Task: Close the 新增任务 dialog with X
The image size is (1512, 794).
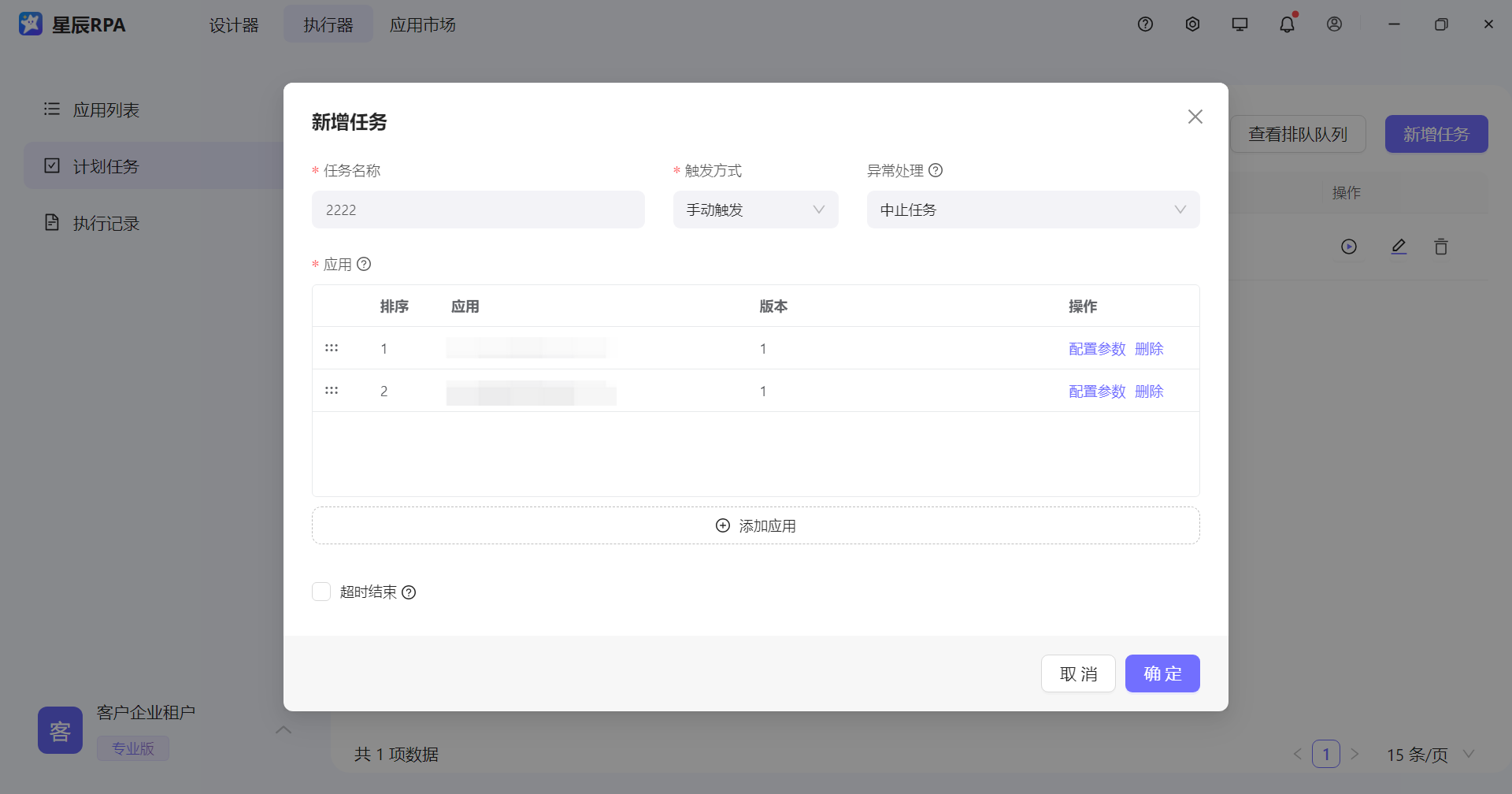Action: (x=1195, y=117)
